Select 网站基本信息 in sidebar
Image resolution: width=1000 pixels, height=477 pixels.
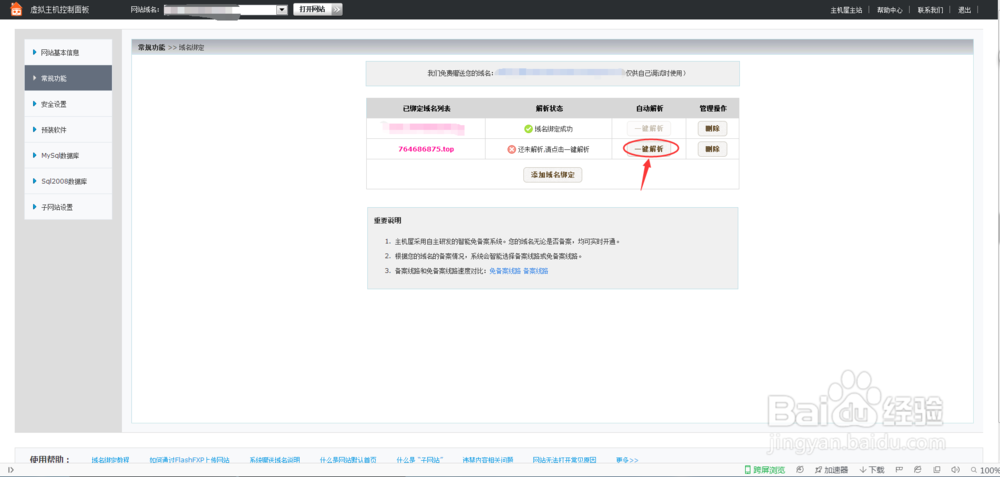[68, 52]
